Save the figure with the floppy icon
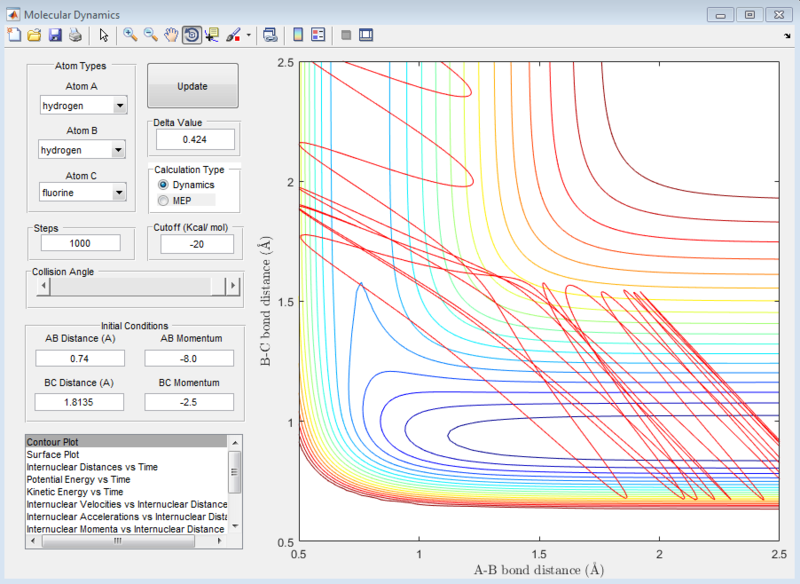The image size is (800, 584). tap(55, 35)
